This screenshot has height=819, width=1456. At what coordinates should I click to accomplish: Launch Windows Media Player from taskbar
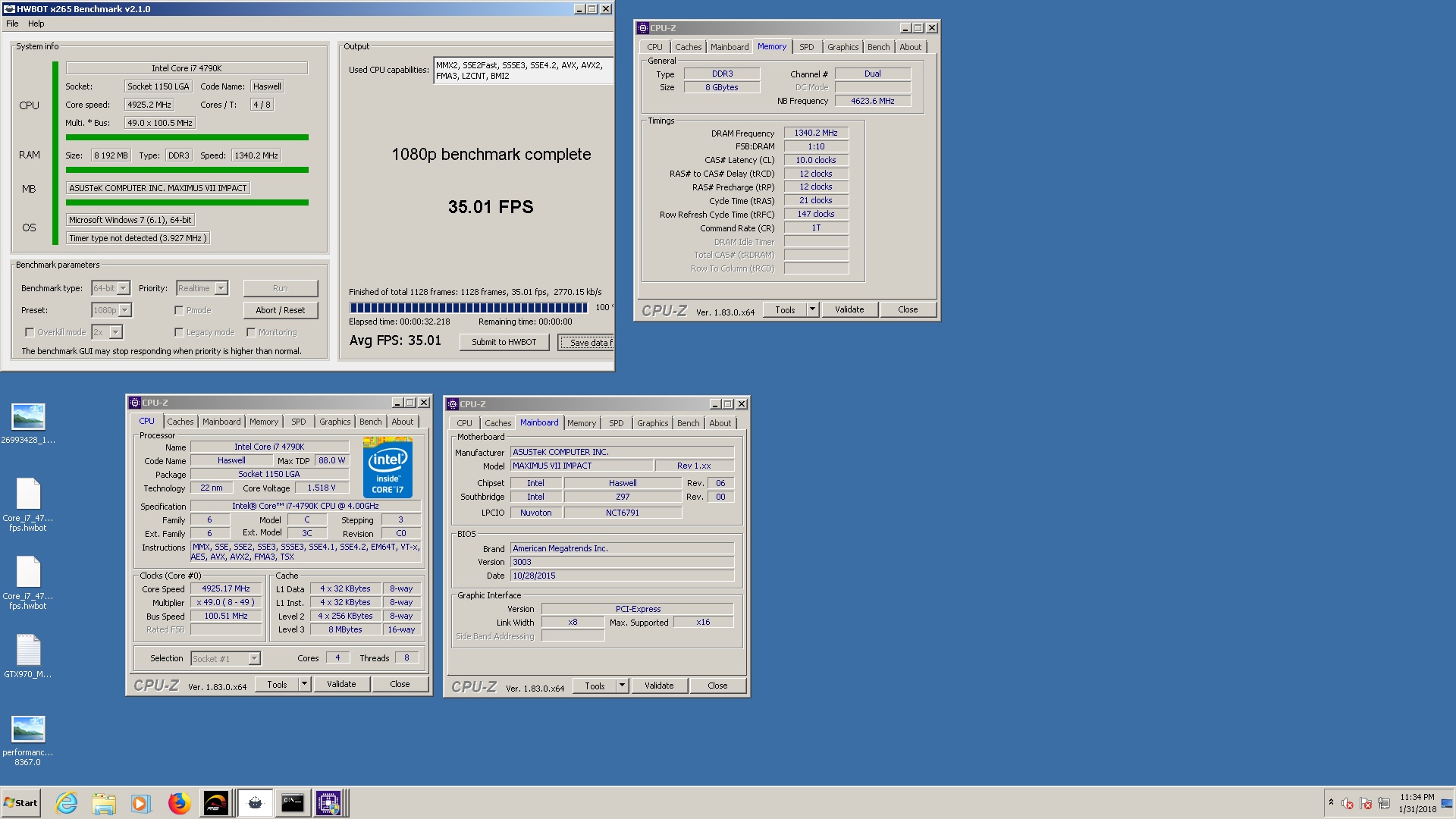[x=140, y=803]
